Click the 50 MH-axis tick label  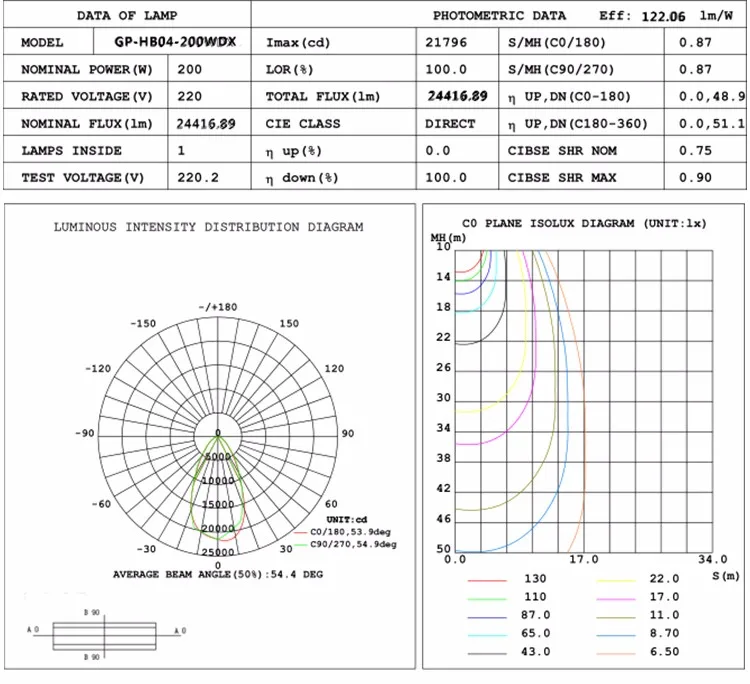443,549
